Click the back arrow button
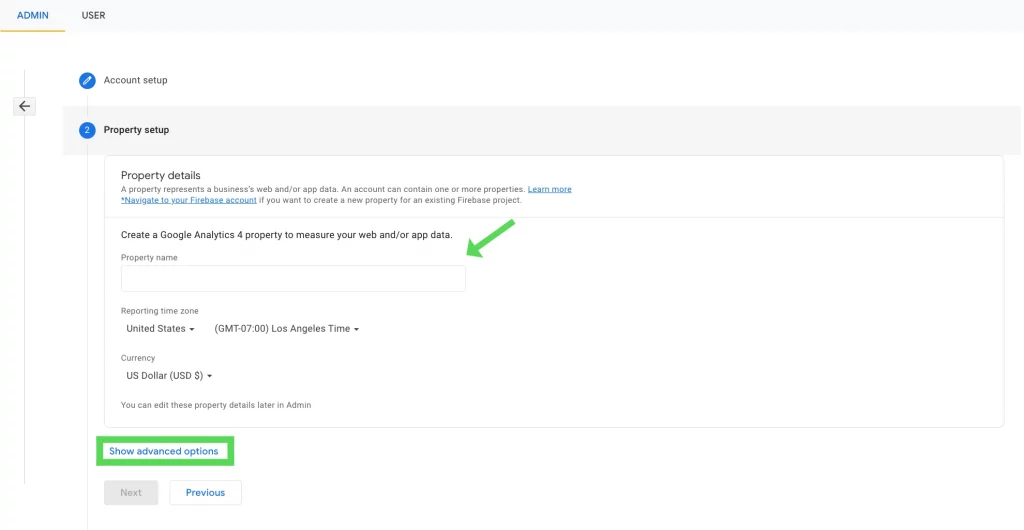The width and height of the screenshot is (1024, 530). (x=24, y=106)
